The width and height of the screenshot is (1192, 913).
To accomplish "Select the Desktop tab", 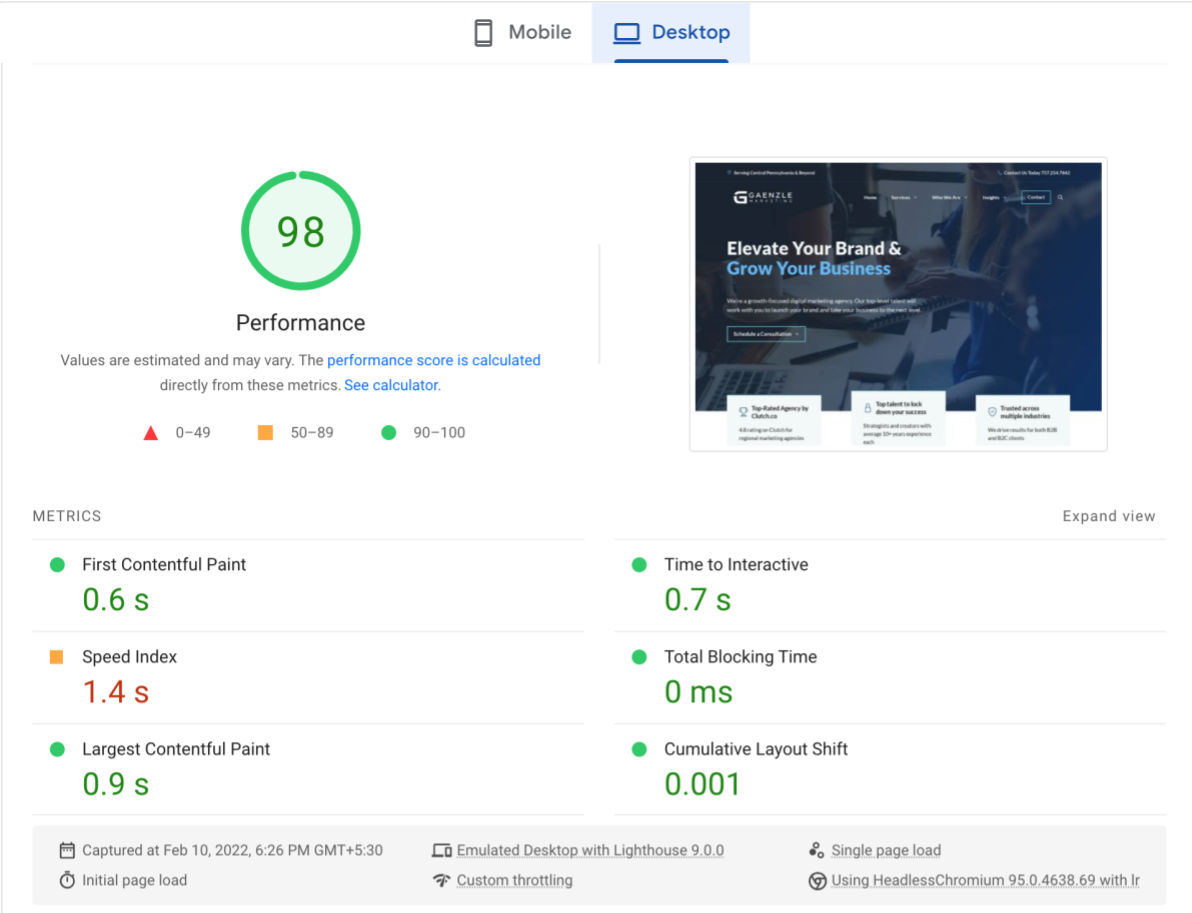I will tap(671, 33).
